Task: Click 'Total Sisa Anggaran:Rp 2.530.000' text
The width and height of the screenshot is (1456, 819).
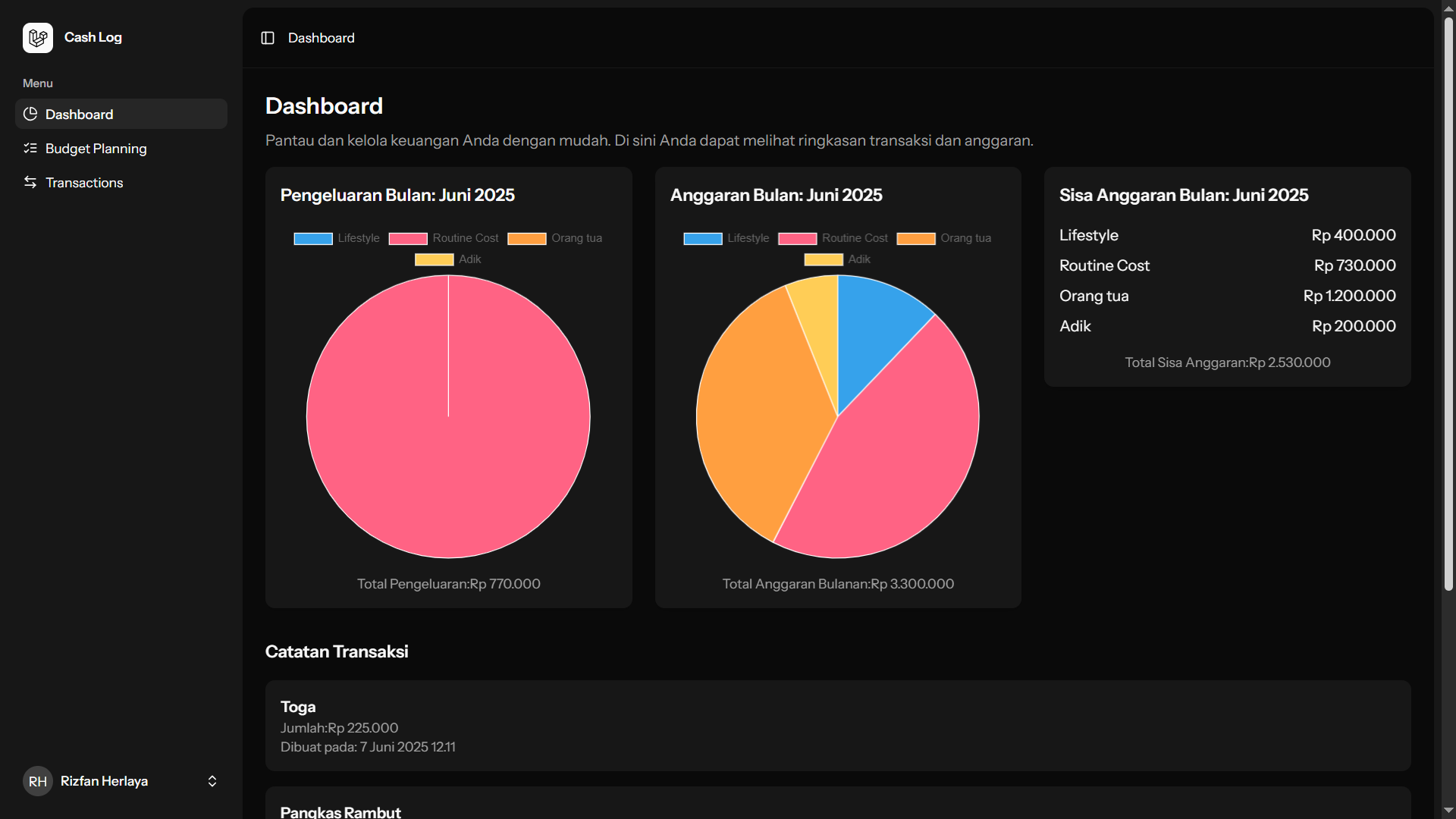Action: pos(1228,362)
